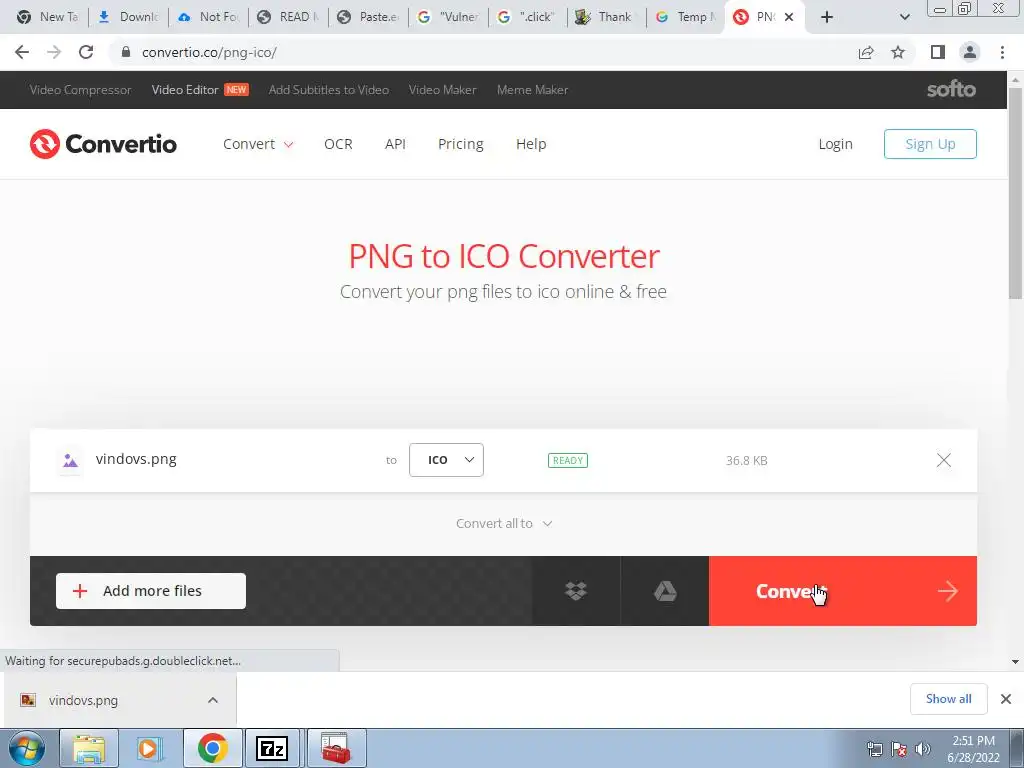Open OCR in the navigation
This screenshot has width=1024, height=768.
338,144
